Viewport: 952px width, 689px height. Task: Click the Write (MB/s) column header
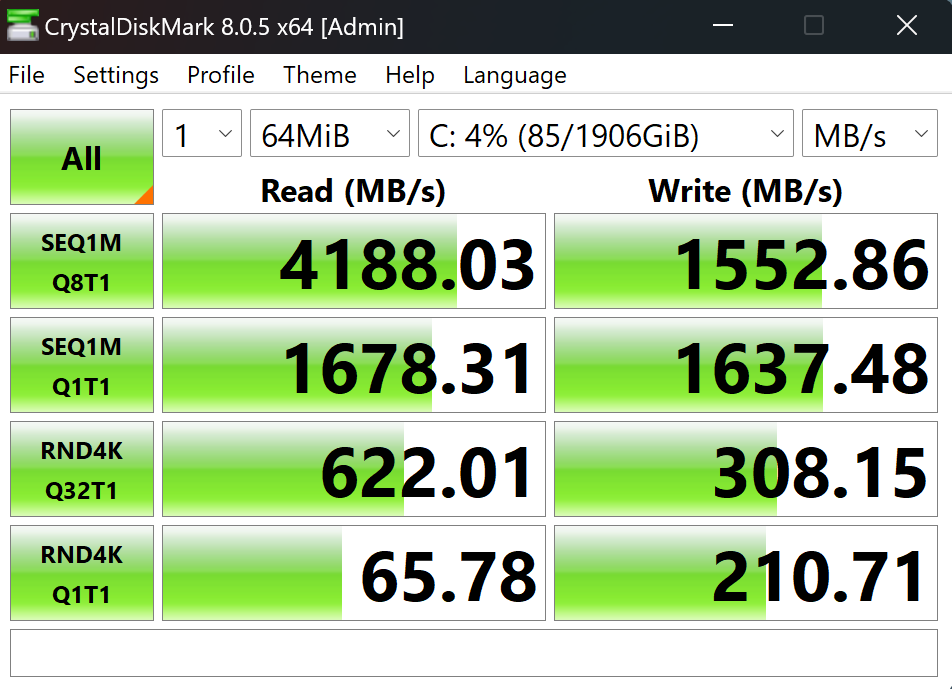[x=746, y=191]
